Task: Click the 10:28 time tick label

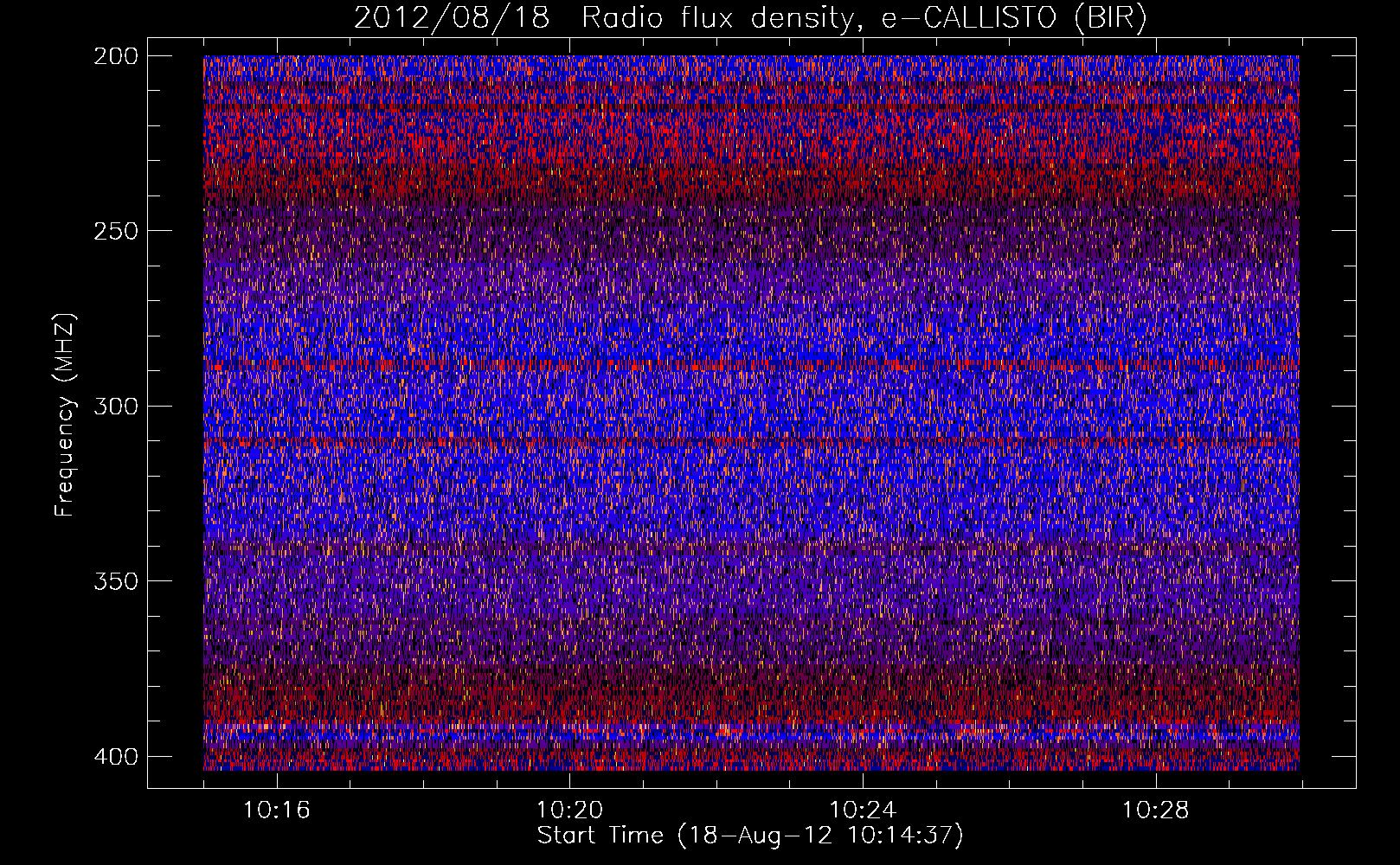Action: click(1156, 810)
